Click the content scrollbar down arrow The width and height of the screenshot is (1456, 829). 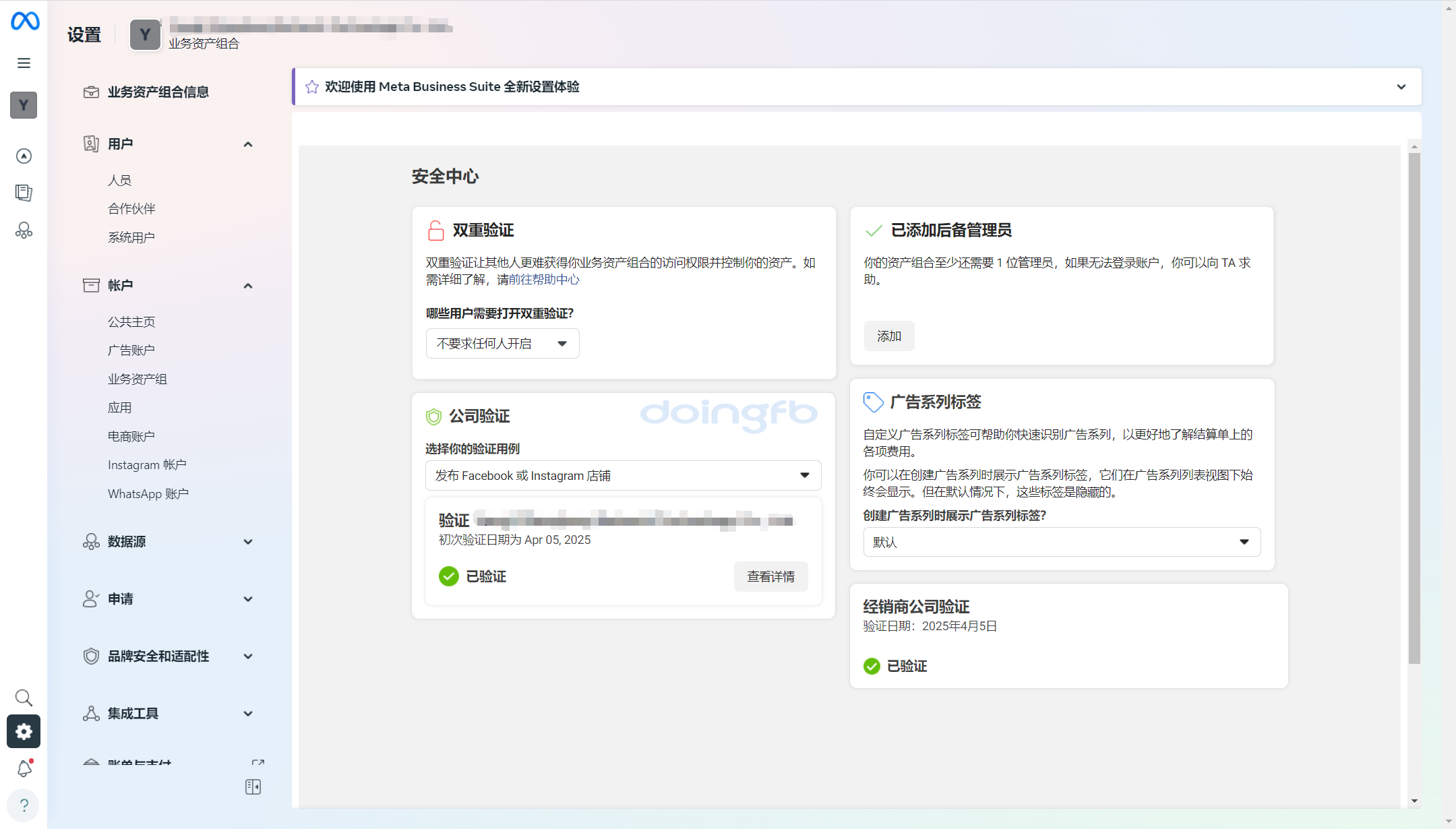click(x=1414, y=801)
